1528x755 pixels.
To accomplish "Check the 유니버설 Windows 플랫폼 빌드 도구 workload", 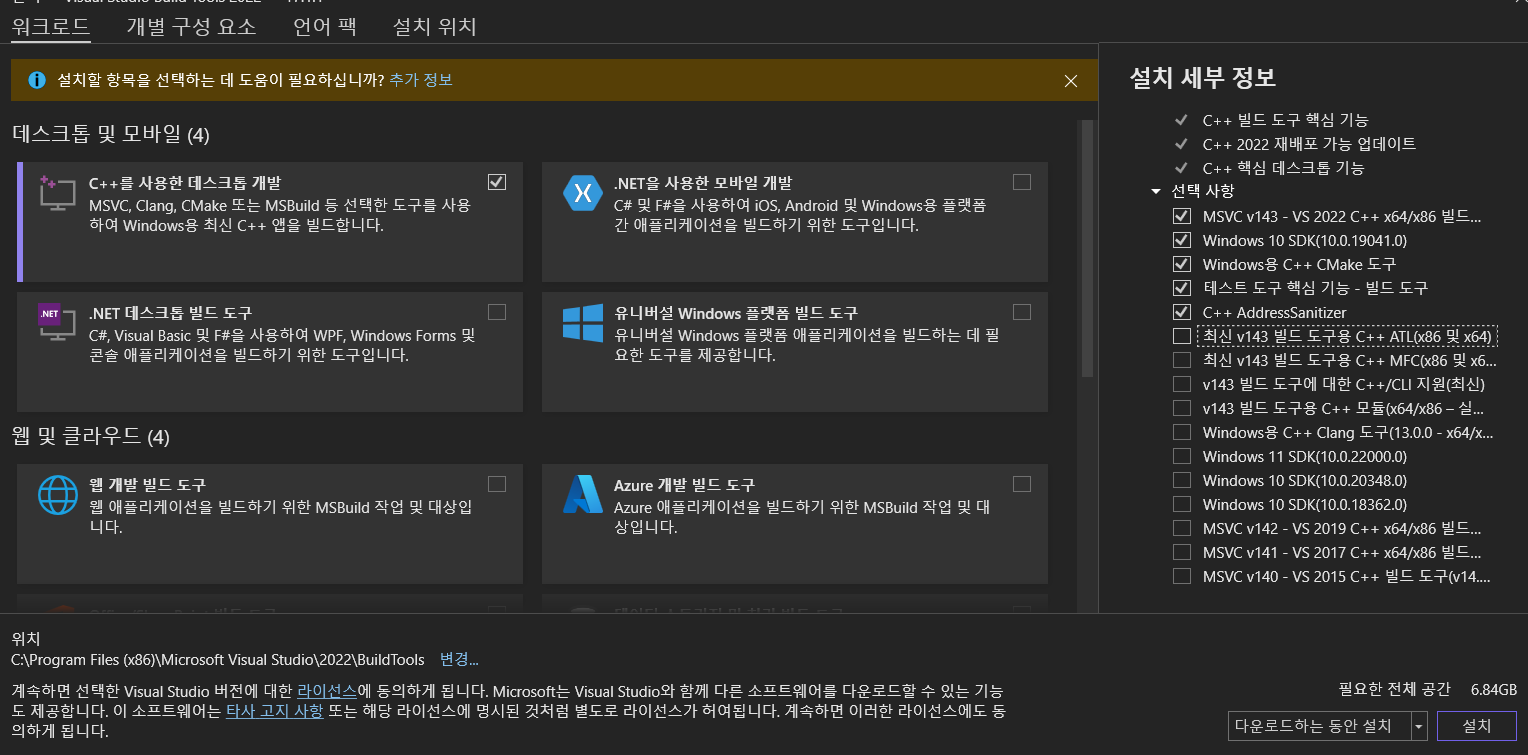I will coord(1021,311).
